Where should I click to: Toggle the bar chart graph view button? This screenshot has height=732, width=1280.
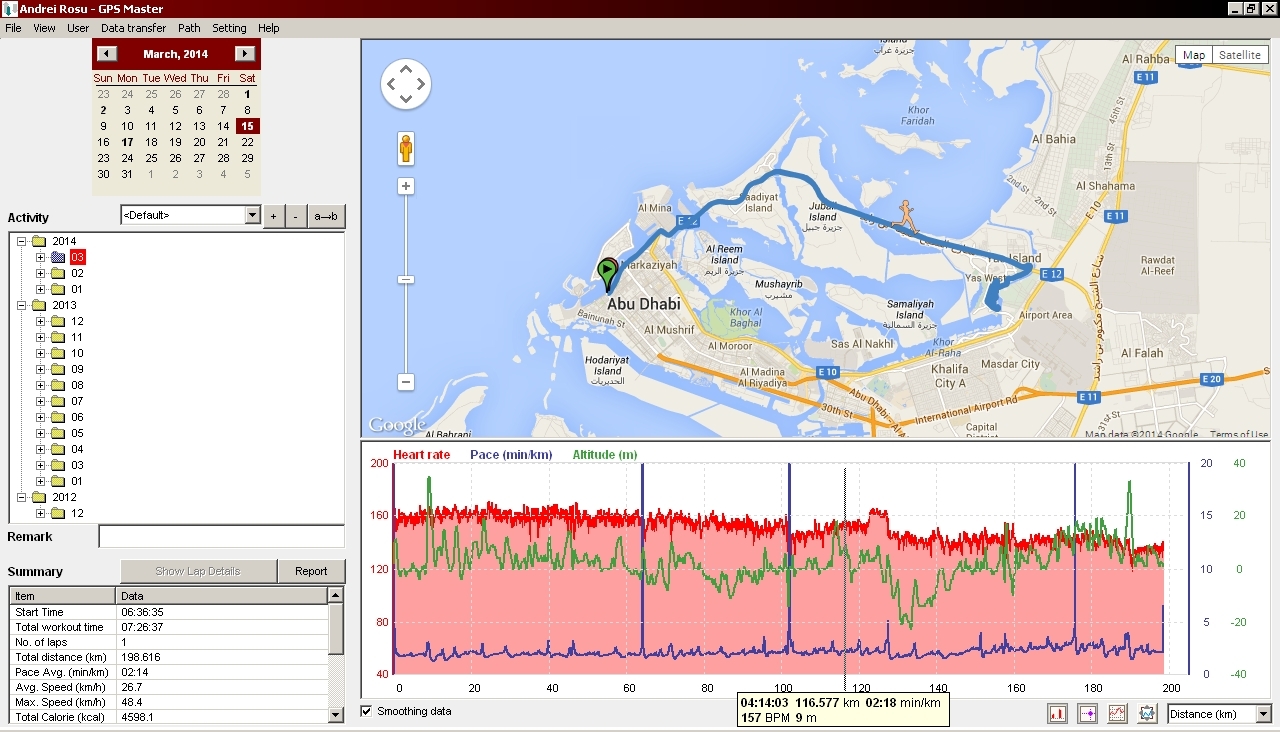(1058, 714)
